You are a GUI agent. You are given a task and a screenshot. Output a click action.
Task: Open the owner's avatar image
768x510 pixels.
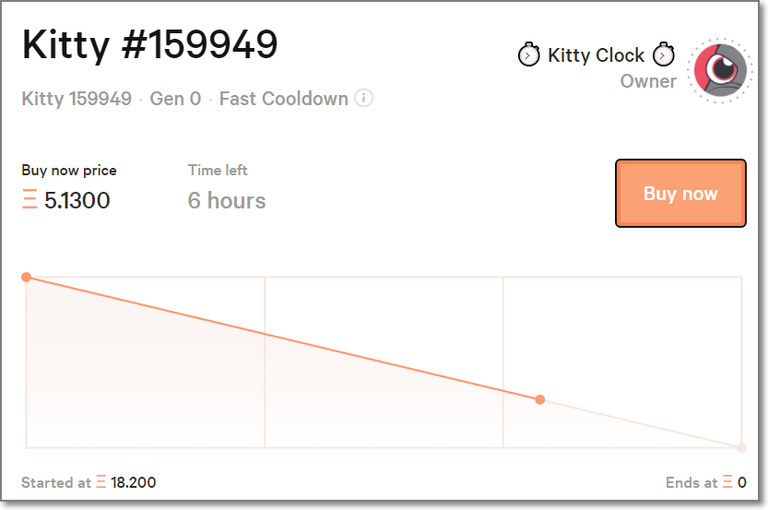pyautogui.click(x=720, y=69)
